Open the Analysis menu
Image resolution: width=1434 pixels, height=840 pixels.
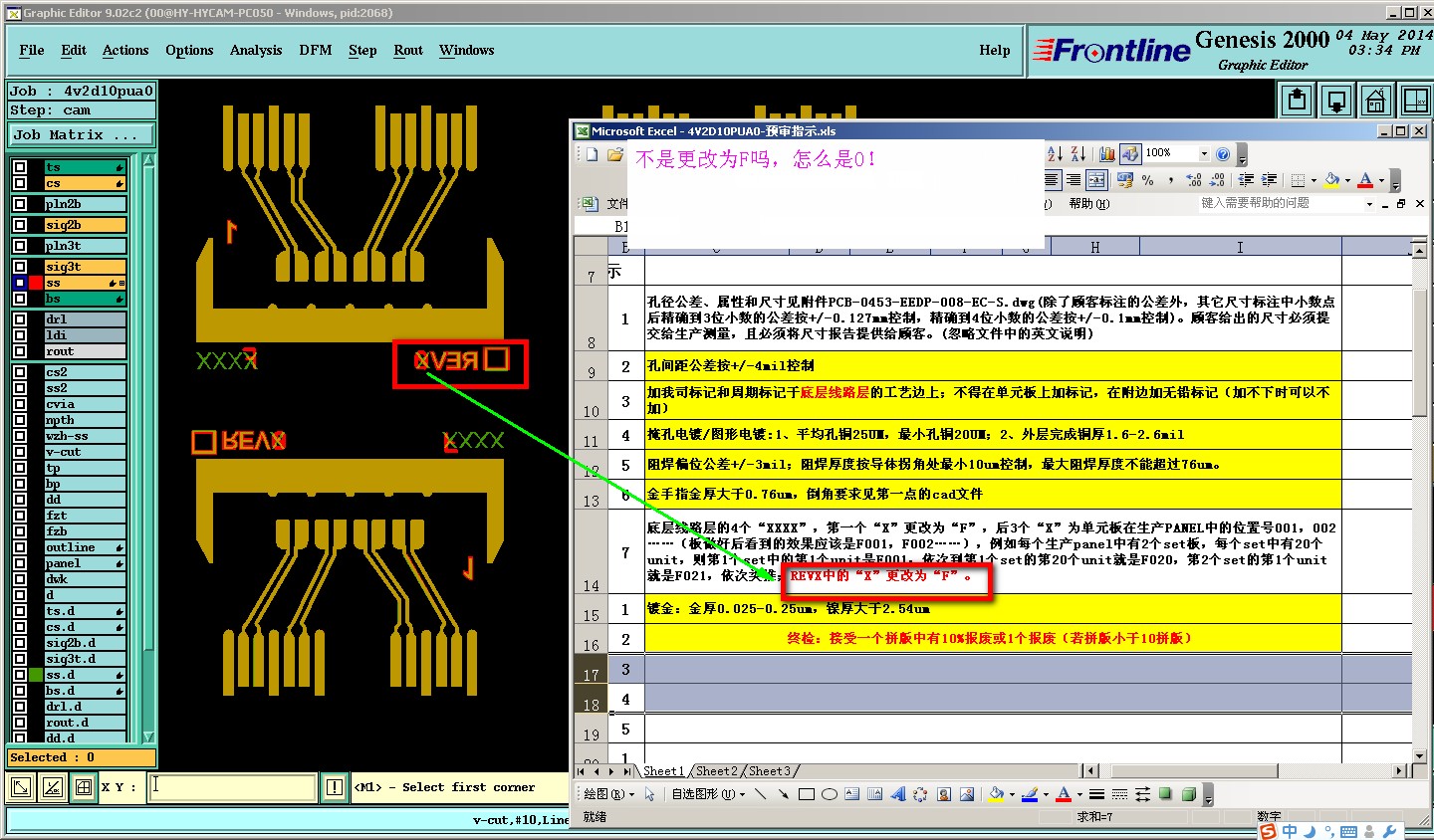tap(256, 50)
